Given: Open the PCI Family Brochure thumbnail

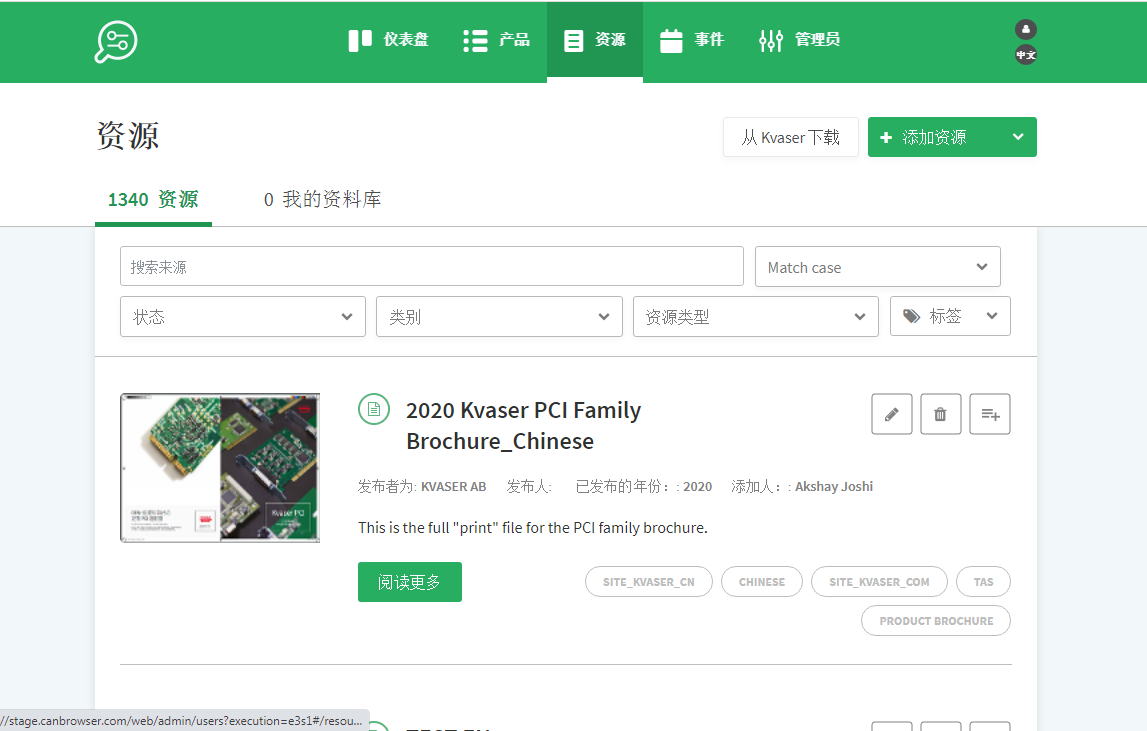Looking at the screenshot, I should click(220, 468).
